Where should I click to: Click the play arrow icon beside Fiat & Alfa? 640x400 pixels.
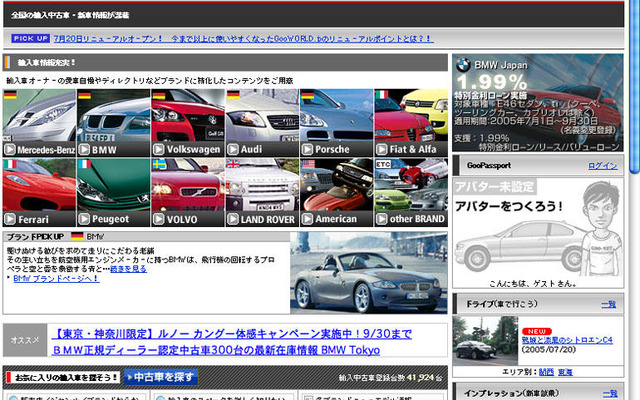[x=381, y=150]
